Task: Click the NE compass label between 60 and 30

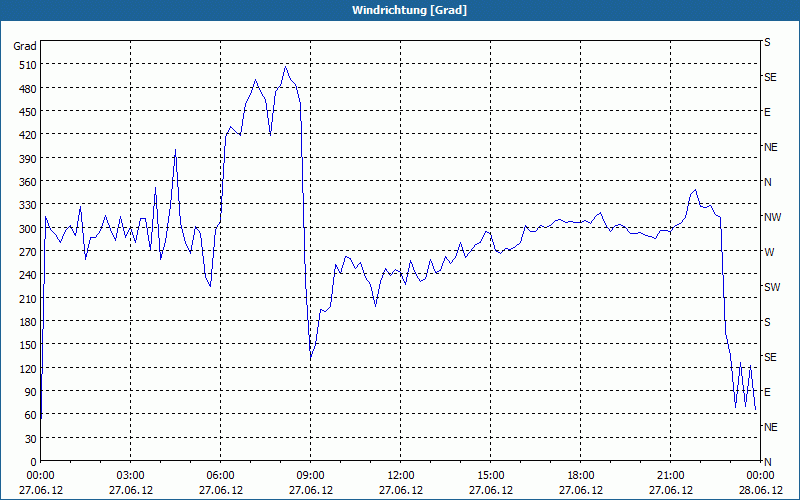Action: (x=771, y=427)
